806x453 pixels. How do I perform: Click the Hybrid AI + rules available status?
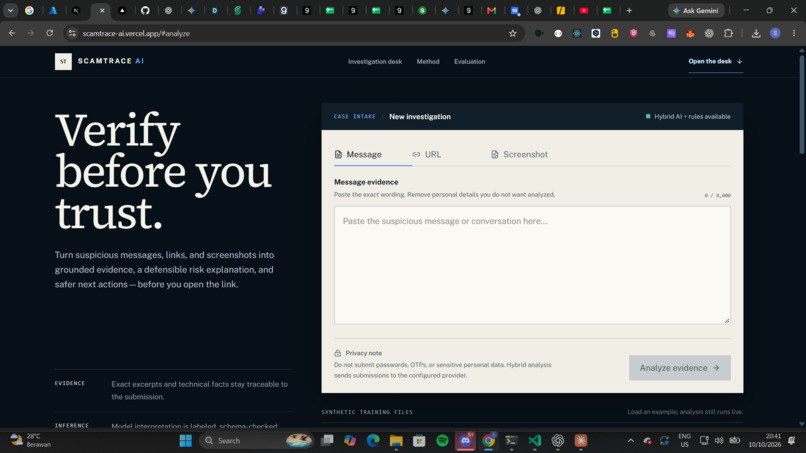[x=688, y=117]
